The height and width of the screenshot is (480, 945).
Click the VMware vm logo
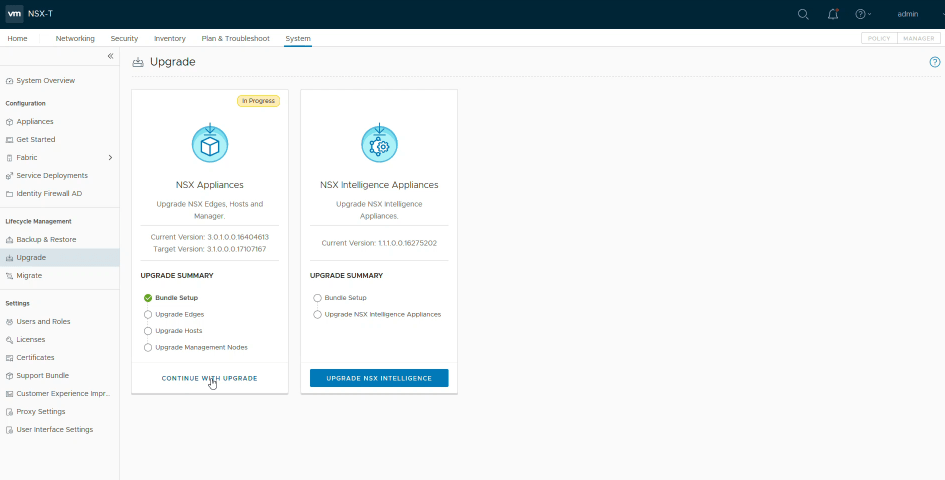15,14
